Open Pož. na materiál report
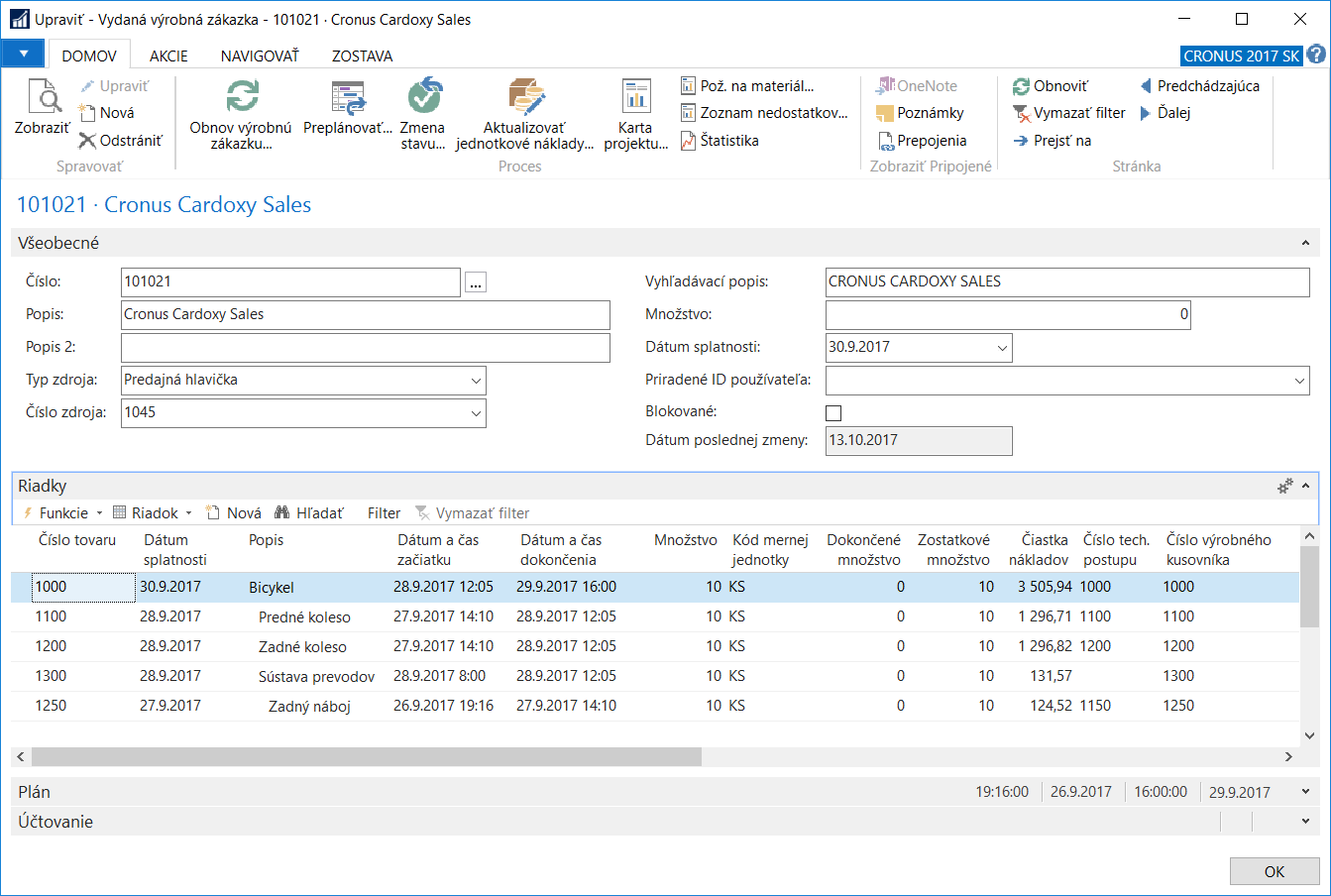The height and width of the screenshot is (896, 1331). [747, 86]
